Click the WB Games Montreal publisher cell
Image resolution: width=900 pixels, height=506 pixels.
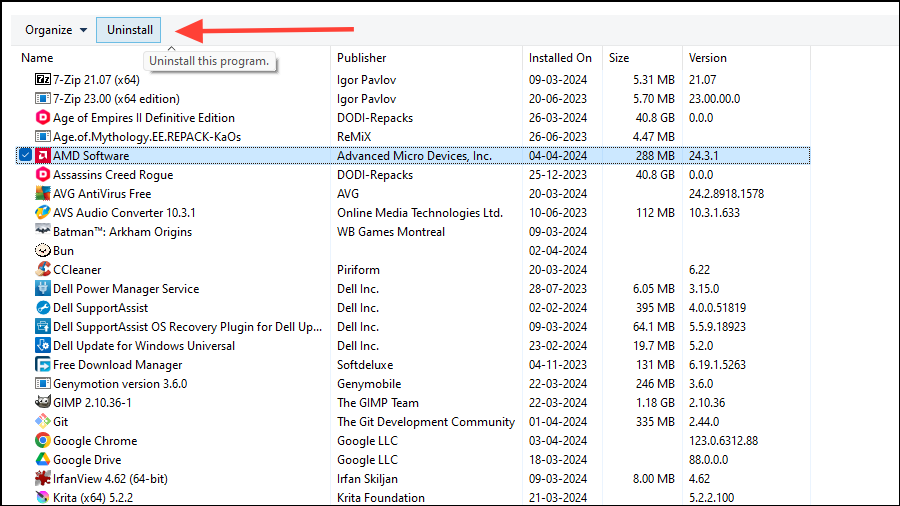[x=391, y=232]
